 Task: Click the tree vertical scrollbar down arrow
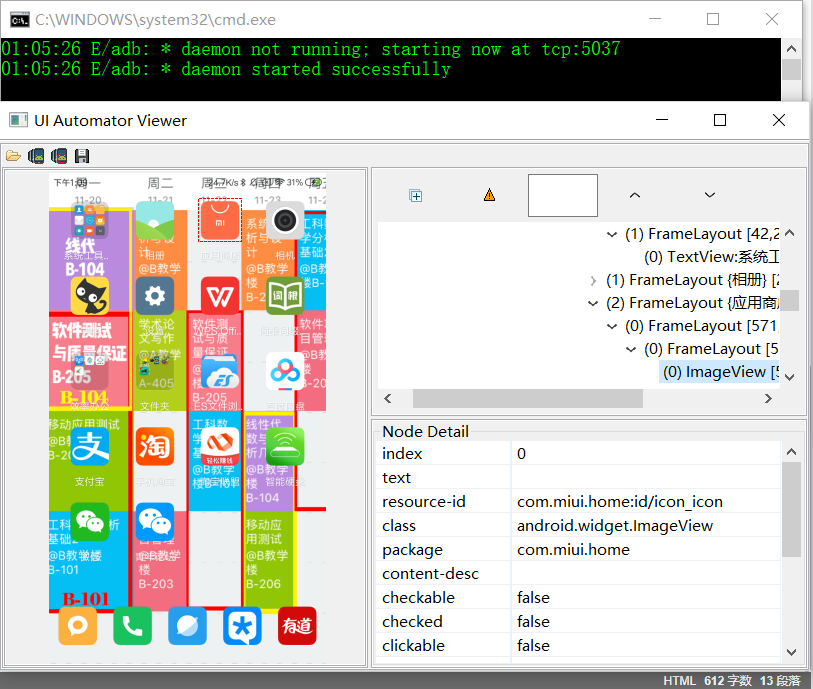pos(790,377)
